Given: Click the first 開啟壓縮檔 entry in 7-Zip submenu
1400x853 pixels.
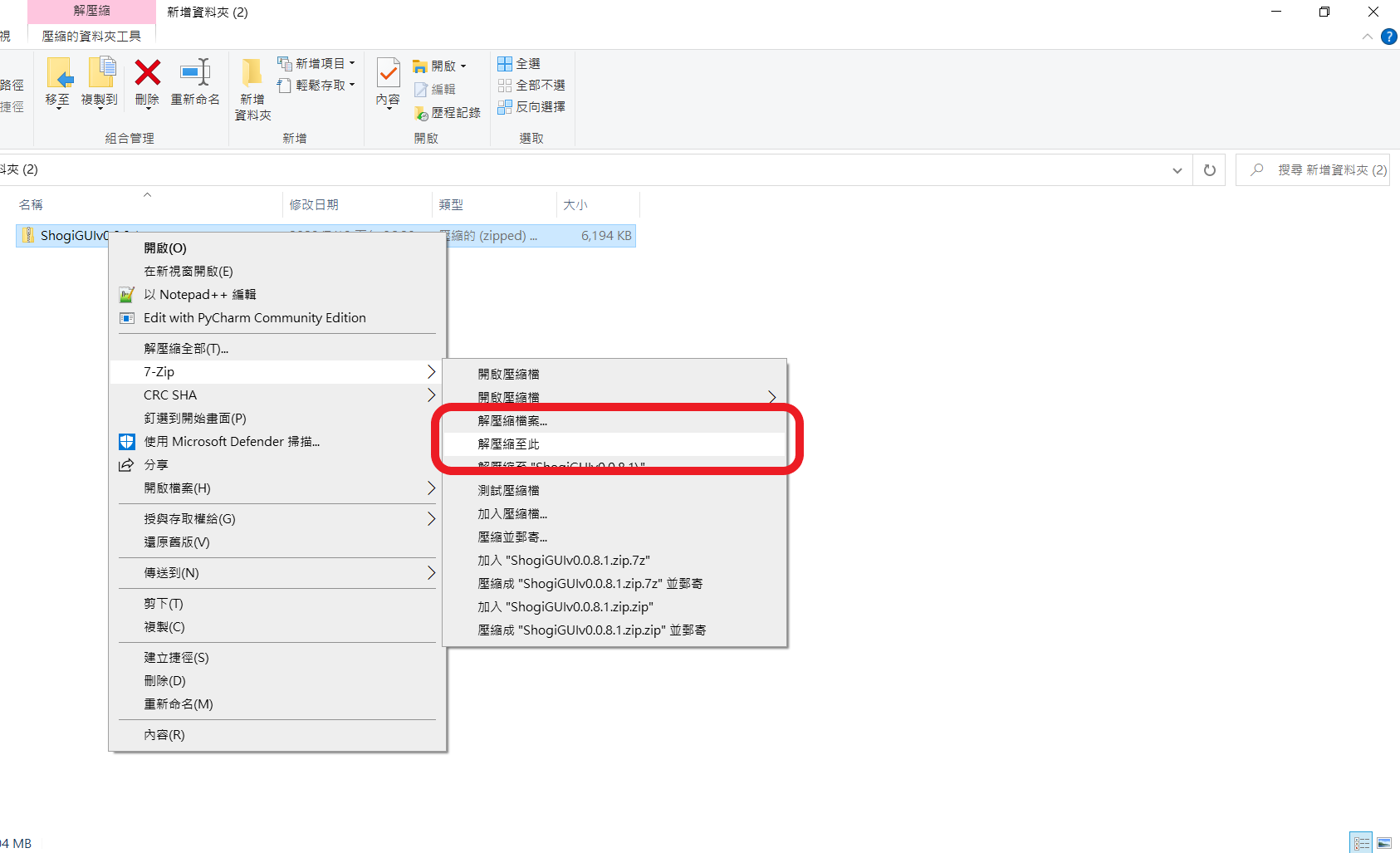Looking at the screenshot, I should point(614,375).
